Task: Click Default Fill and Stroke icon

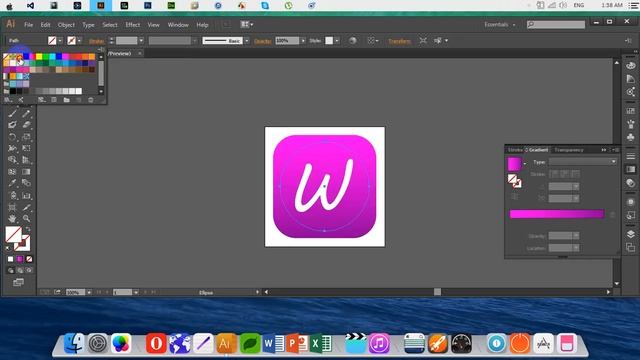Action: tap(8, 248)
